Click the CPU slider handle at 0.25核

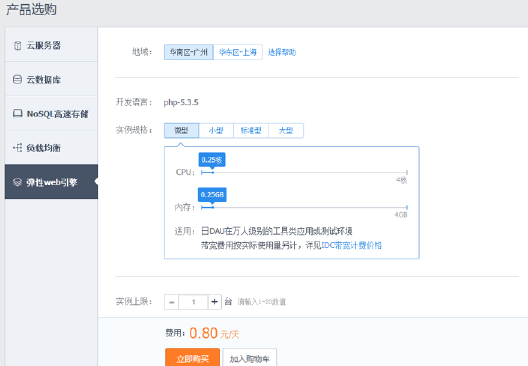click(x=213, y=172)
